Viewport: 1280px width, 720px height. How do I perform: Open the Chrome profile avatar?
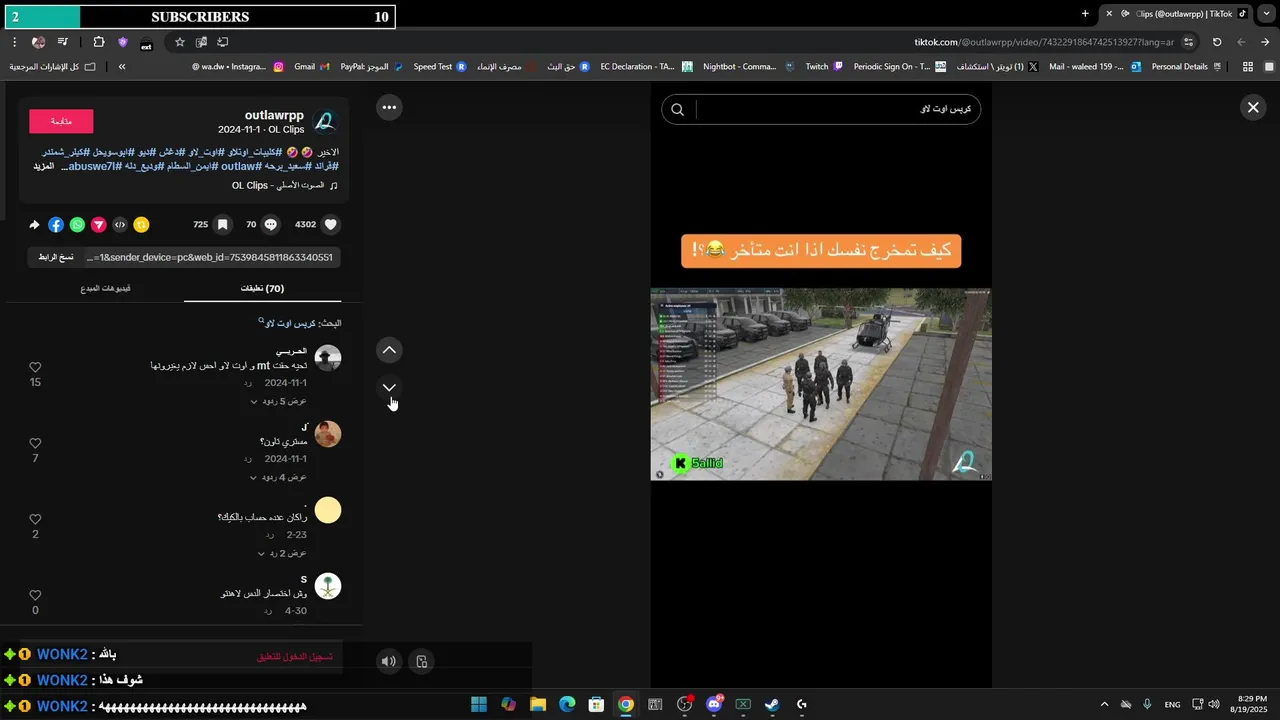click(38, 42)
